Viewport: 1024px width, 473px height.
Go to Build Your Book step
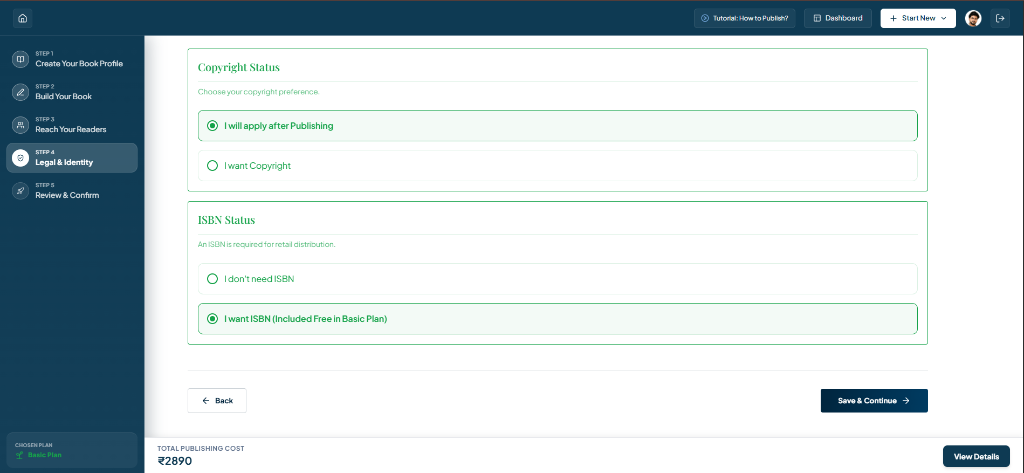click(72, 92)
